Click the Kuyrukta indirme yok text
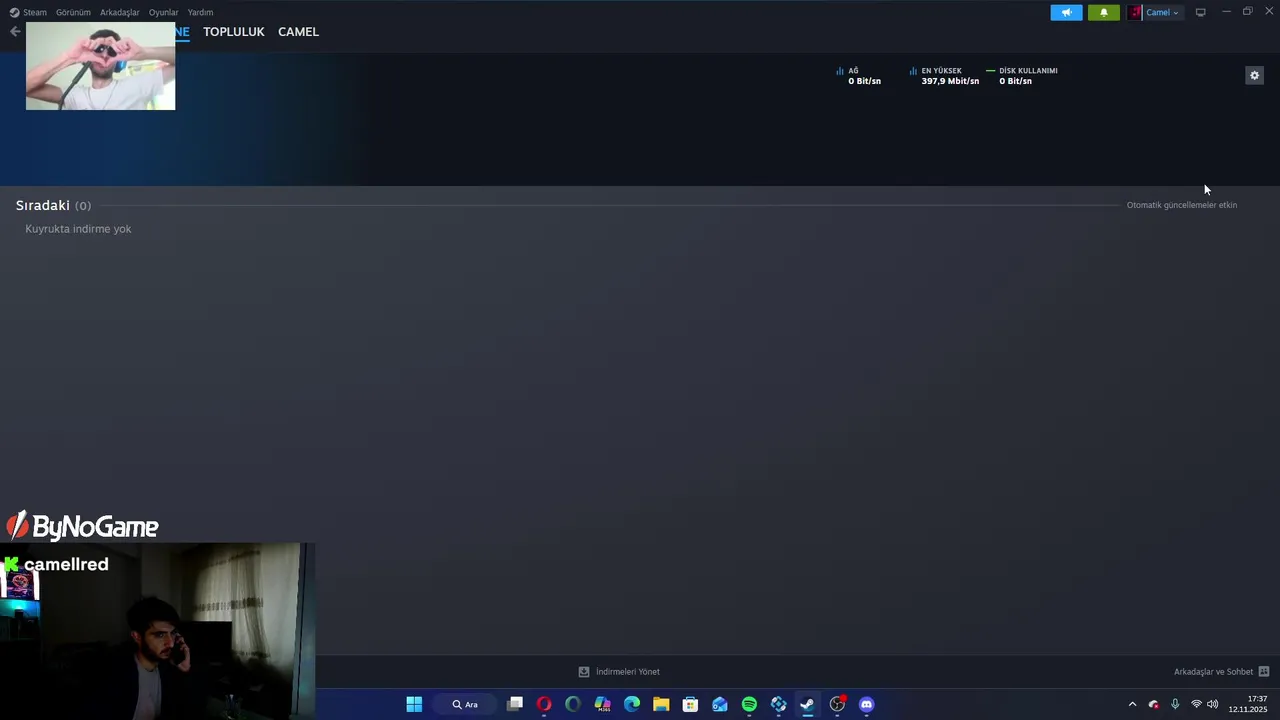The height and width of the screenshot is (720, 1280). coord(78,229)
